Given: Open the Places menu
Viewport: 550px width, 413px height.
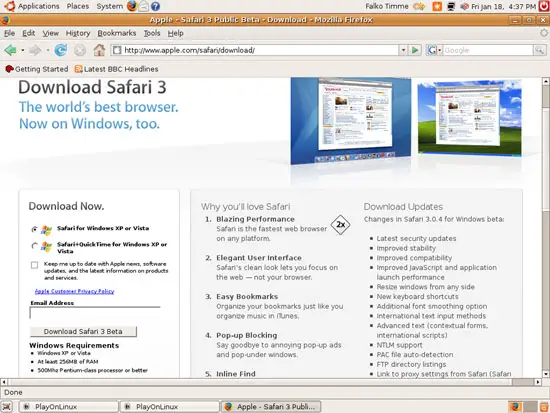Looking at the screenshot, I should (x=78, y=6).
